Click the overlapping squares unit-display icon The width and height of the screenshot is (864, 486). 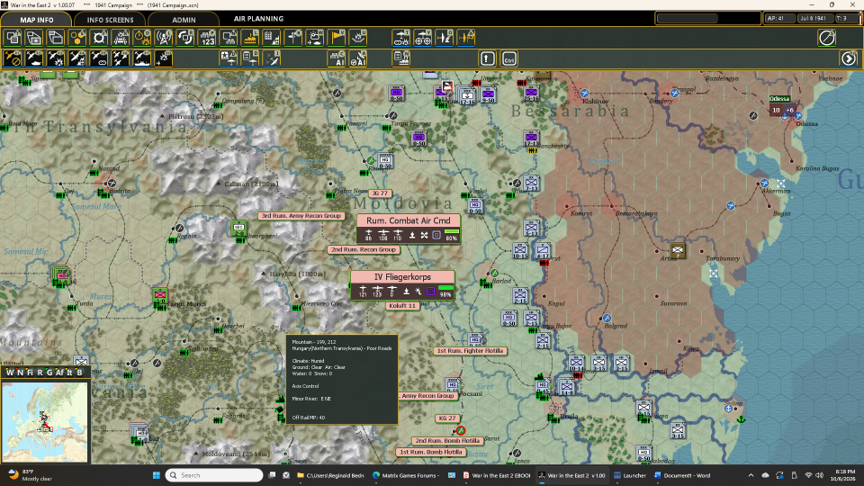pyautogui.click(x=13, y=38)
